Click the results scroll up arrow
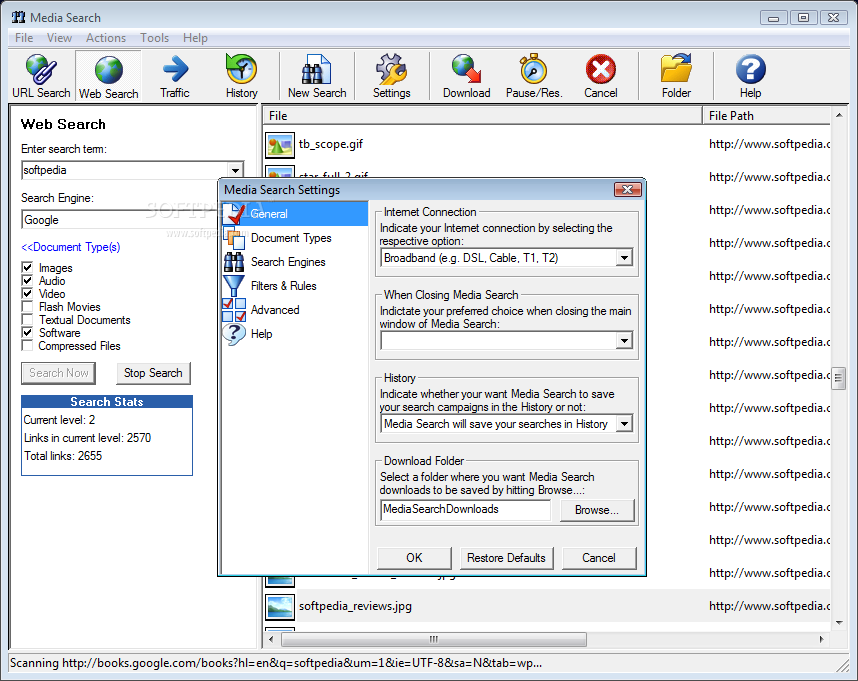The image size is (858, 681). coord(839,115)
